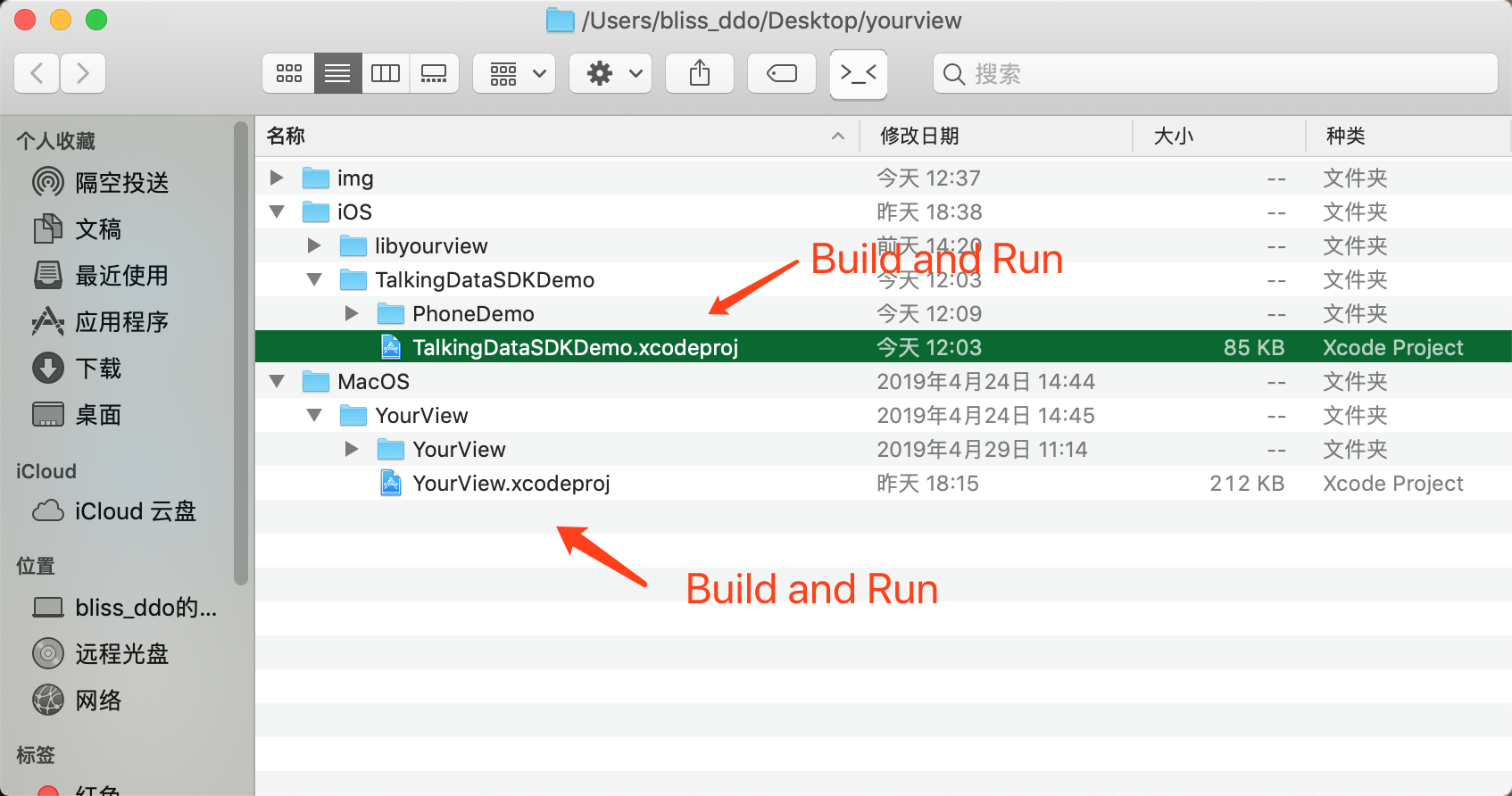Select the TalkingDataSDKDemo.xcodeproj file name
Viewport: 1512px width, 796px height.
[x=575, y=347]
